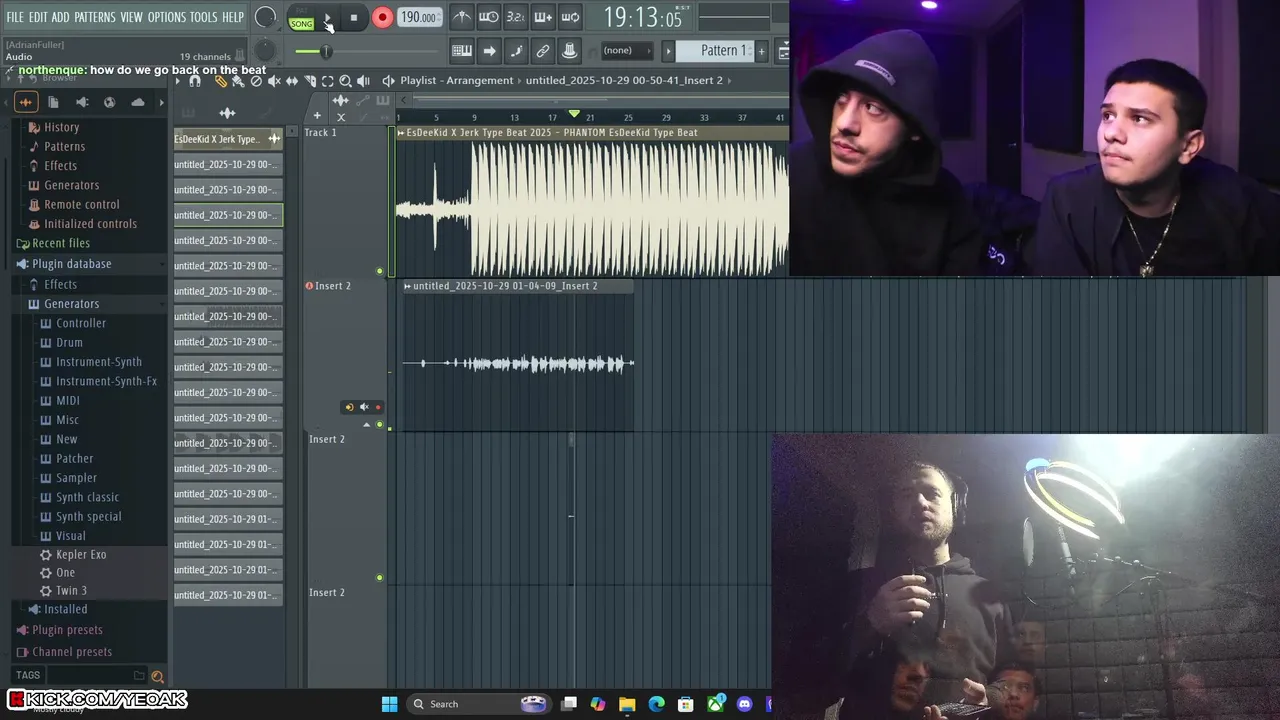Click the speaker icon before Playlist title
This screenshot has width=1280, height=720.
tap(388, 81)
